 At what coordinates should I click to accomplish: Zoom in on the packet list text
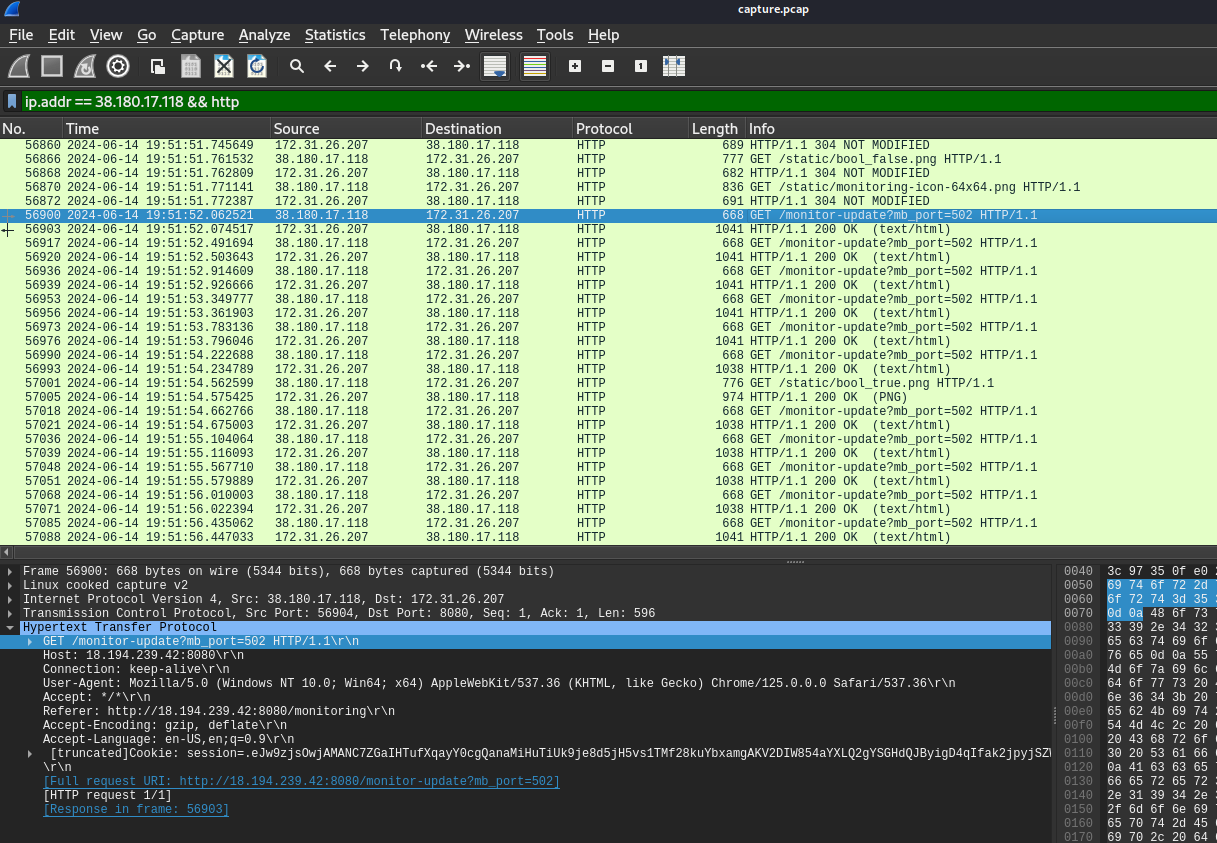tap(575, 66)
